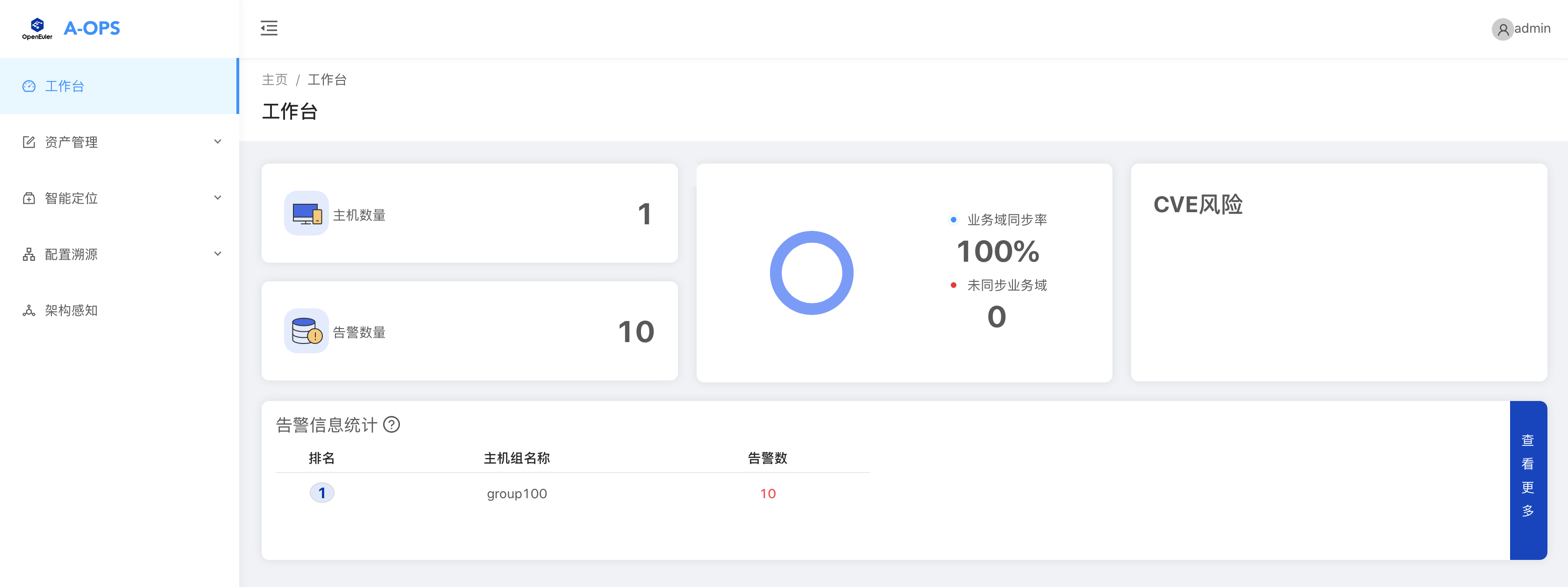Click the host count computer icon
The width and height of the screenshot is (1568, 587).
point(306,214)
